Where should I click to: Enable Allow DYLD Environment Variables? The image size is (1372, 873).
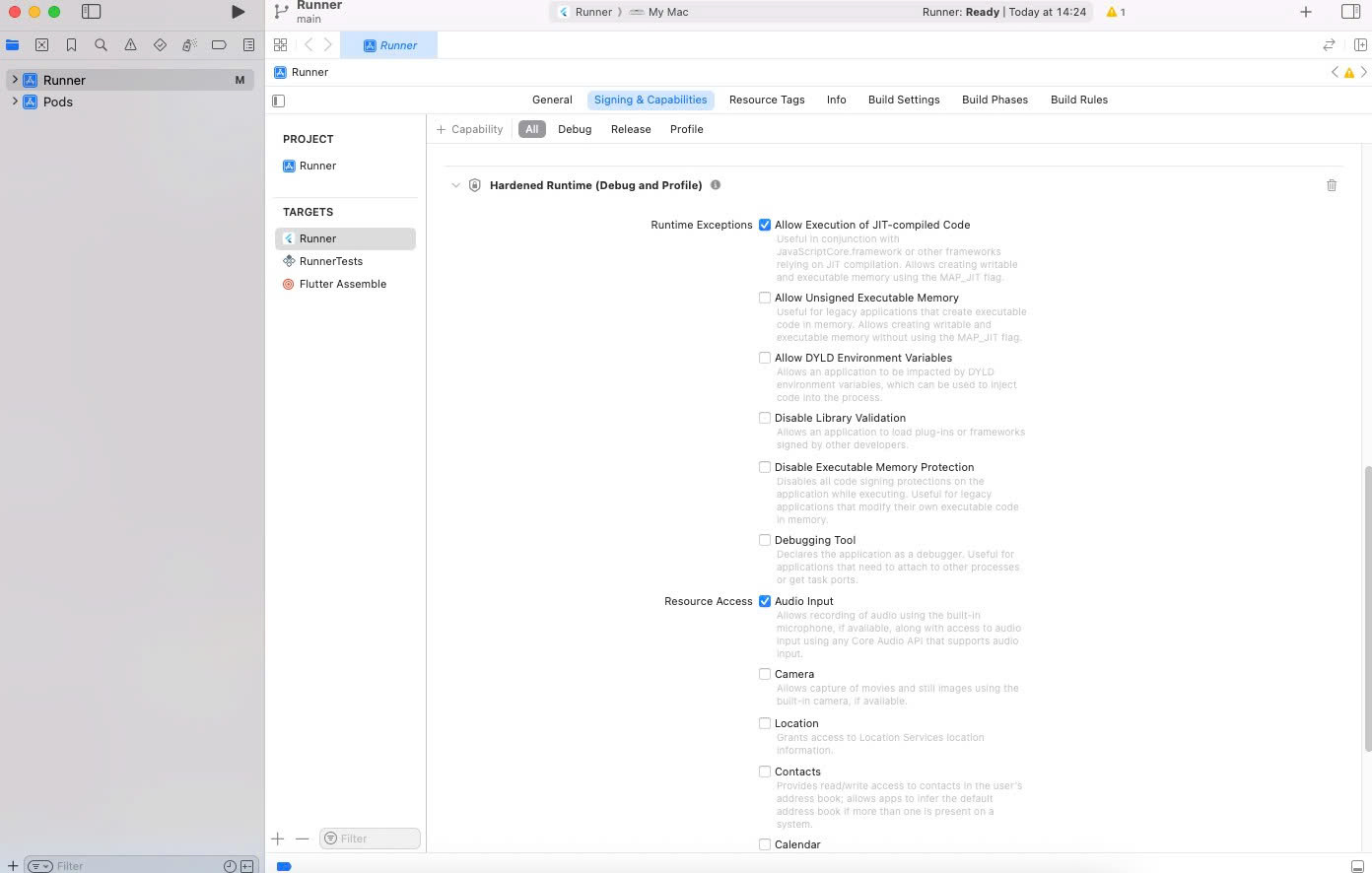coord(765,358)
